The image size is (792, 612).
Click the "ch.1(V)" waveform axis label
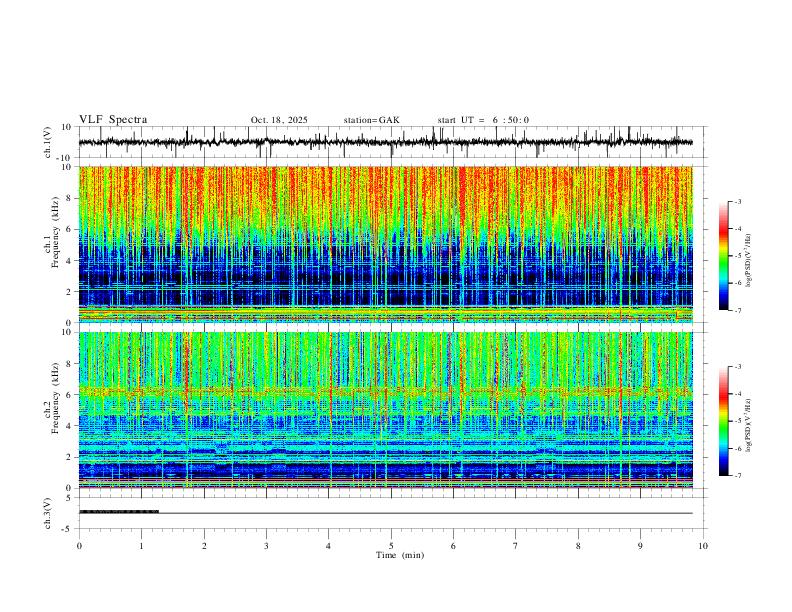point(47,142)
